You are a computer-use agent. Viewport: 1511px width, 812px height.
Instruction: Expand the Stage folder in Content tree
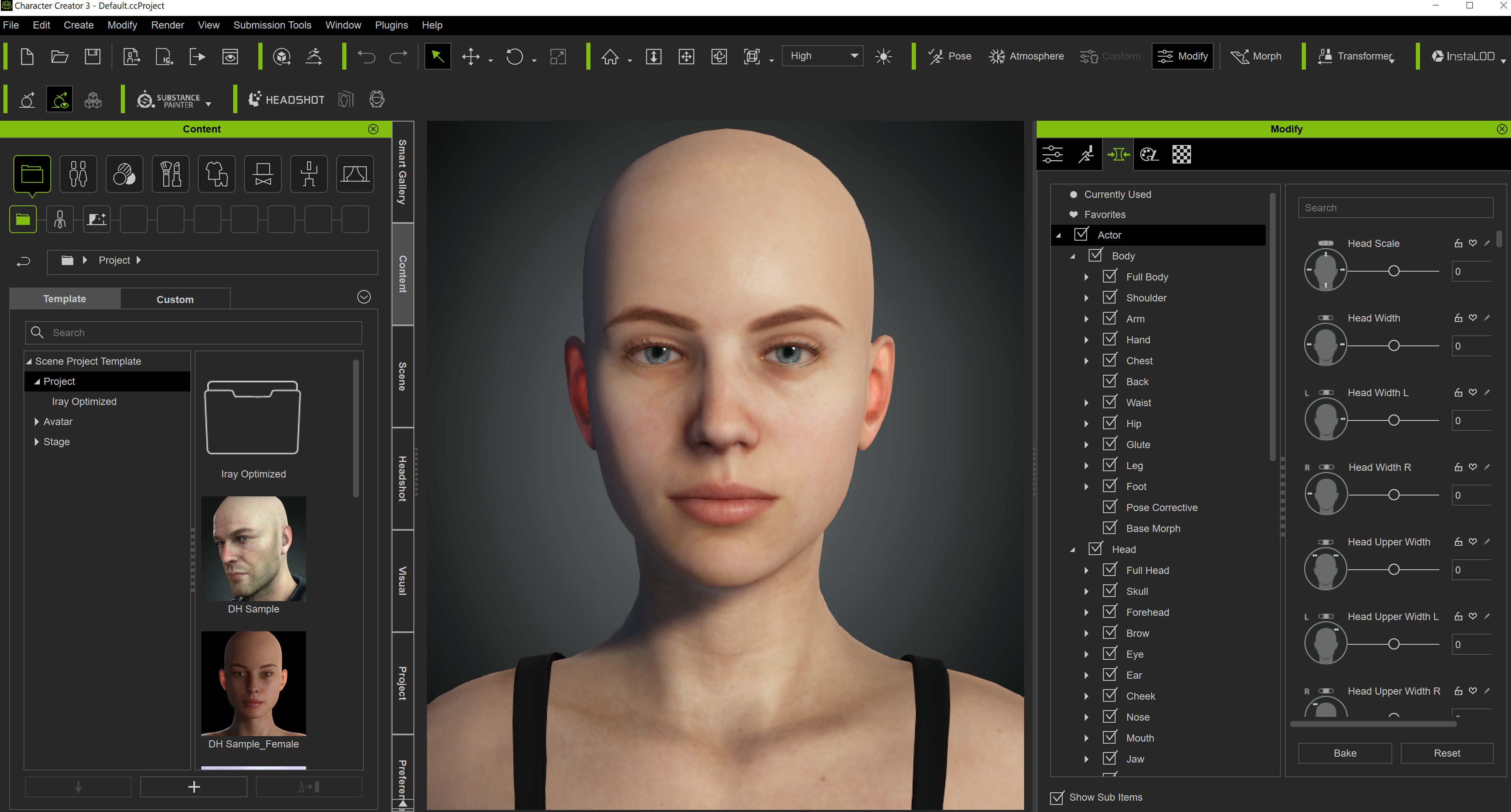pos(36,441)
